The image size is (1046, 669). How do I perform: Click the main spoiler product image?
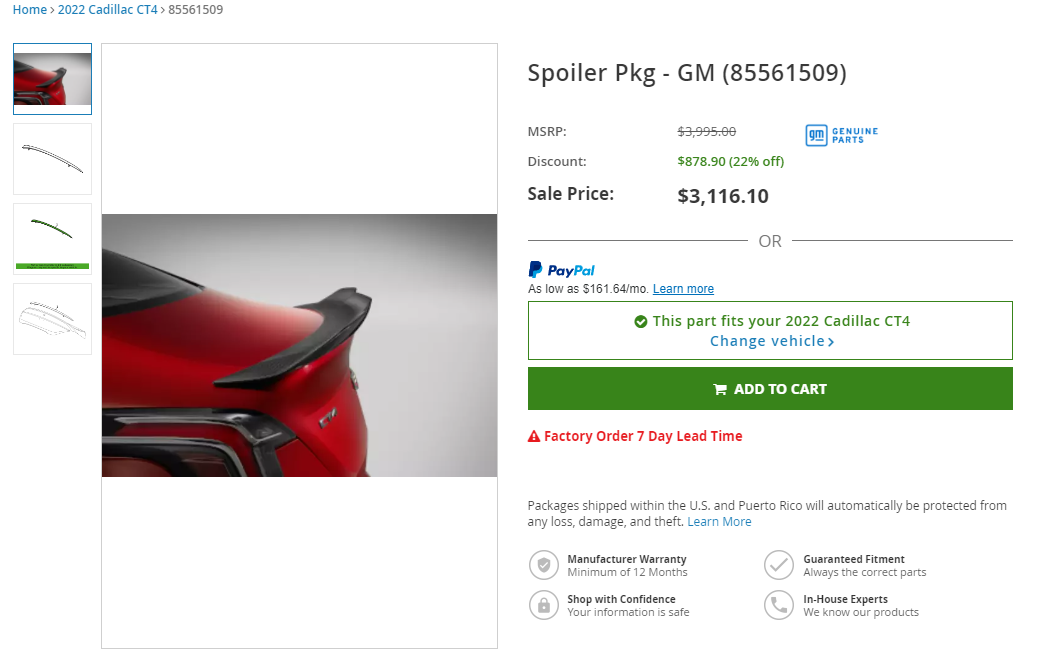[299, 345]
